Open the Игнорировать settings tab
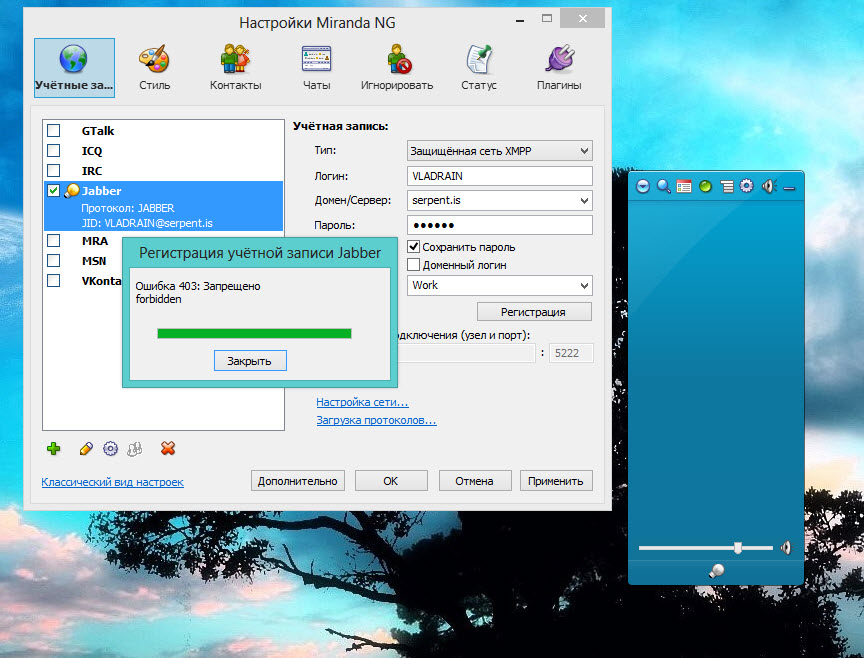864x658 pixels. 397,68
